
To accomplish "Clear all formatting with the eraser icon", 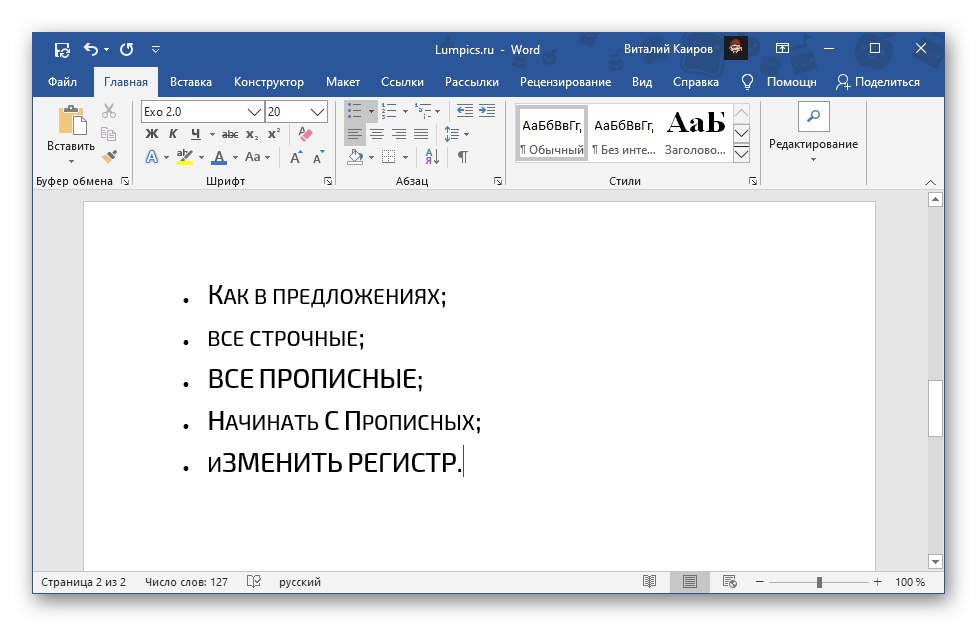I will (x=305, y=133).
